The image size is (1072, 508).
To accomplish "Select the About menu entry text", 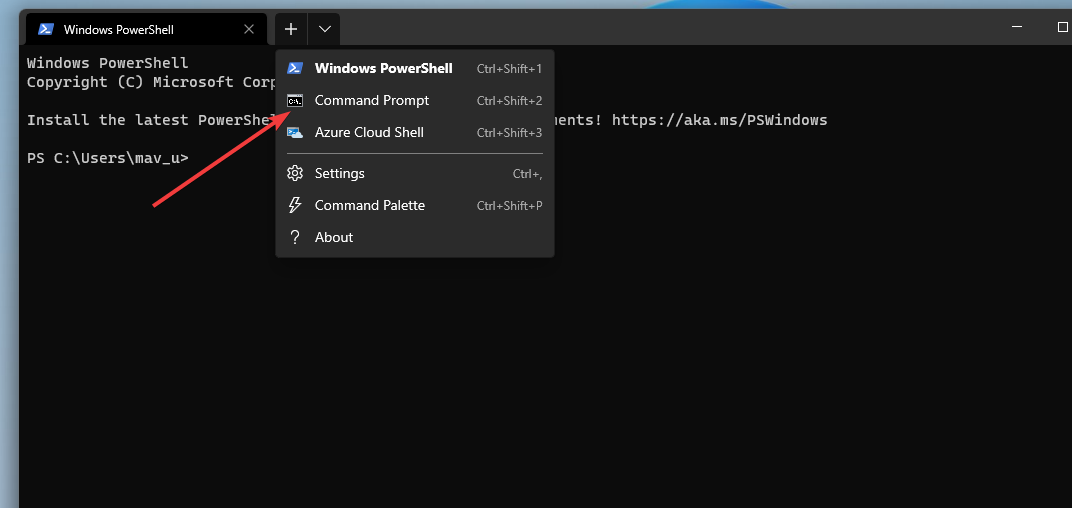I will point(333,237).
